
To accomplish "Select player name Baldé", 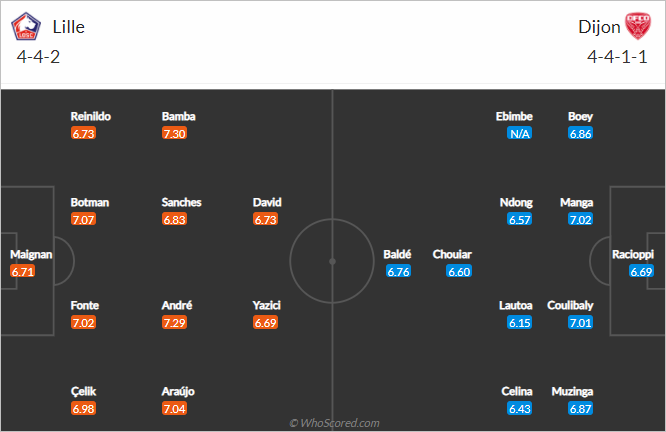I will [x=397, y=254].
